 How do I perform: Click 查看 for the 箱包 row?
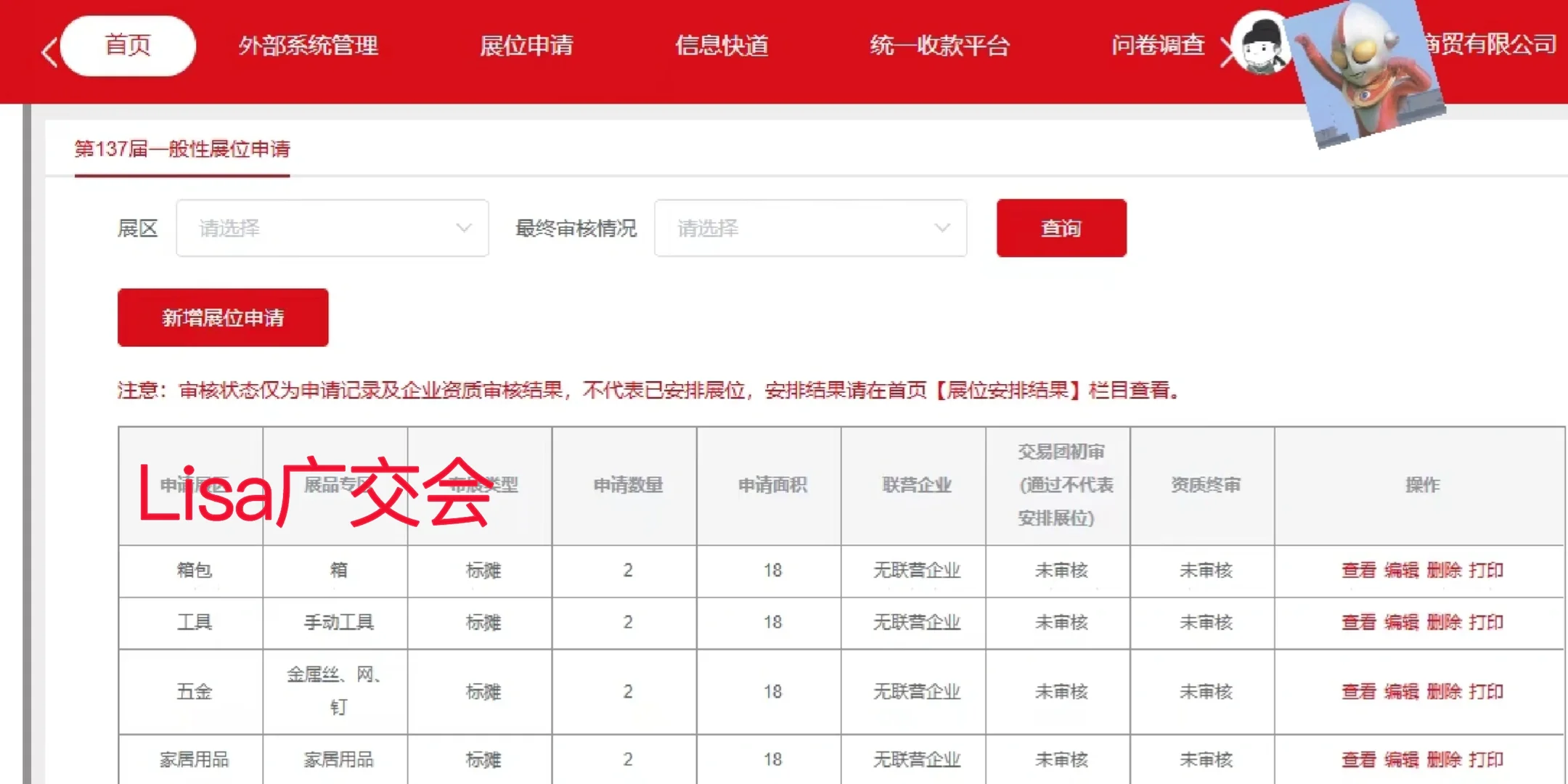tap(1357, 571)
